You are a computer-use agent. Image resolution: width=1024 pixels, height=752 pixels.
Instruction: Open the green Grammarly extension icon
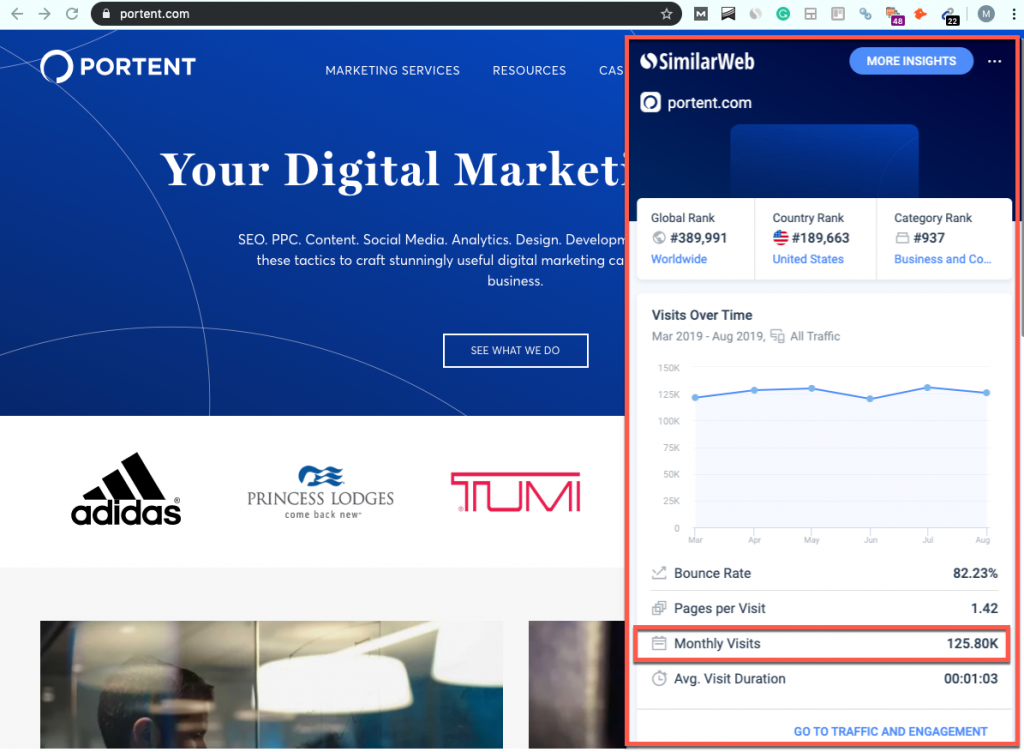(783, 14)
